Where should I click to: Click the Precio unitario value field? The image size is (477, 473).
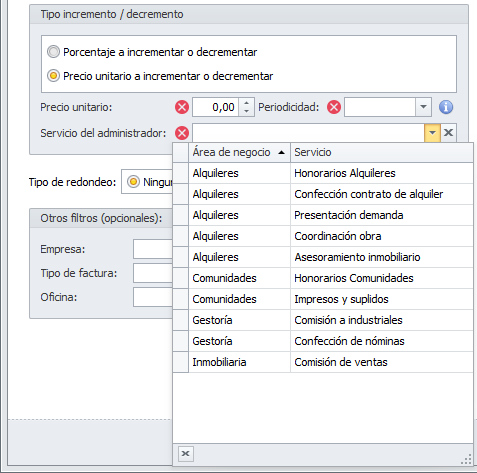point(215,107)
